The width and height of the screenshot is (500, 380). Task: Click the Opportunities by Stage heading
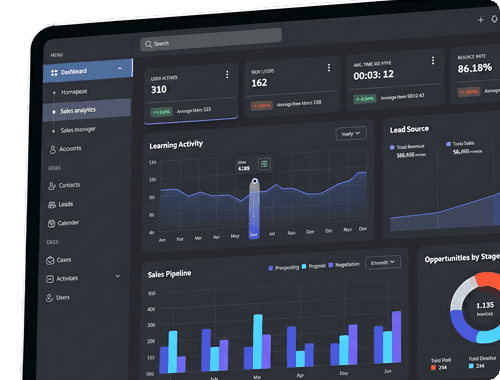(462, 257)
